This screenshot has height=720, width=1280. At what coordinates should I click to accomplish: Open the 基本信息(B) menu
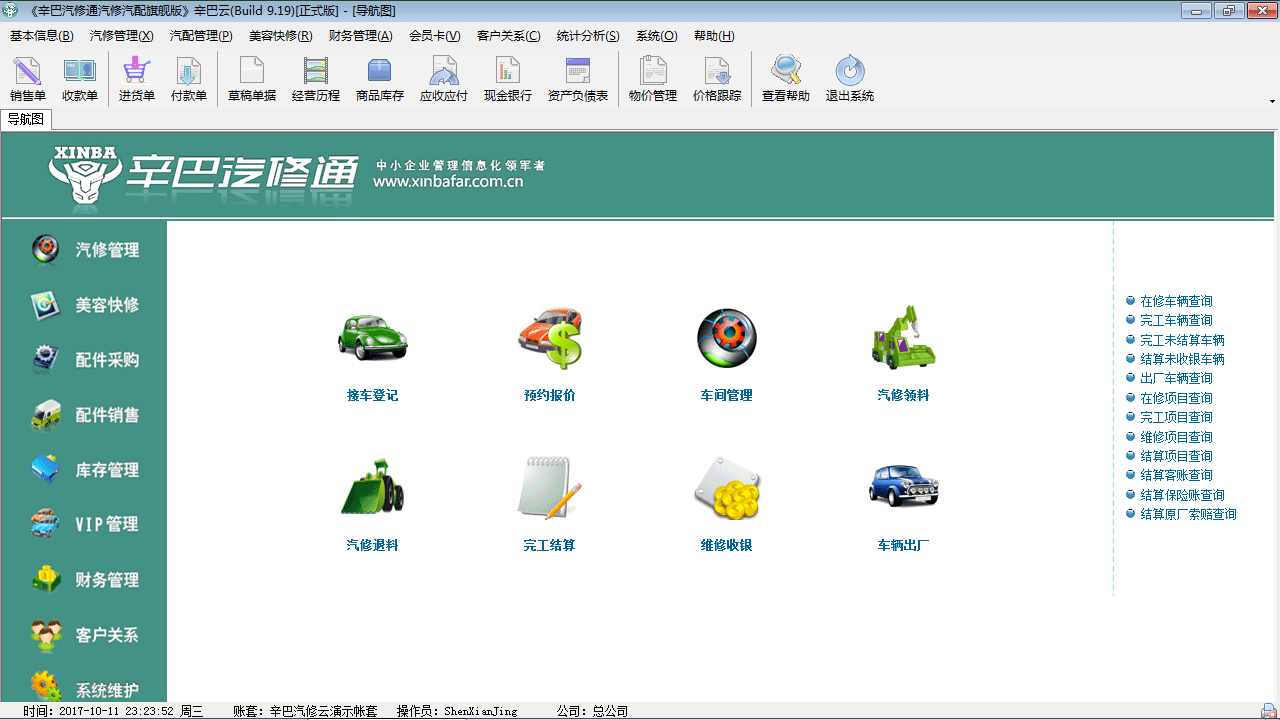pos(42,36)
